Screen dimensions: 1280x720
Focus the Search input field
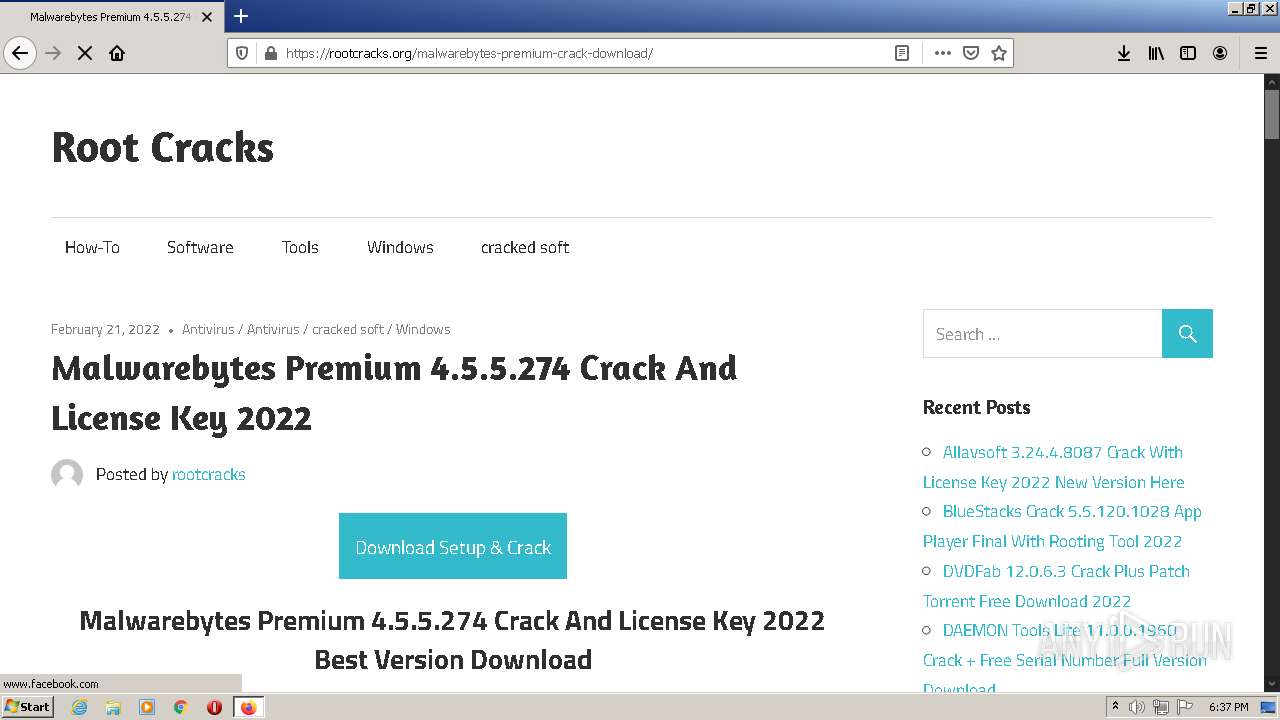pyautogui.click(x=1042, y=334)
